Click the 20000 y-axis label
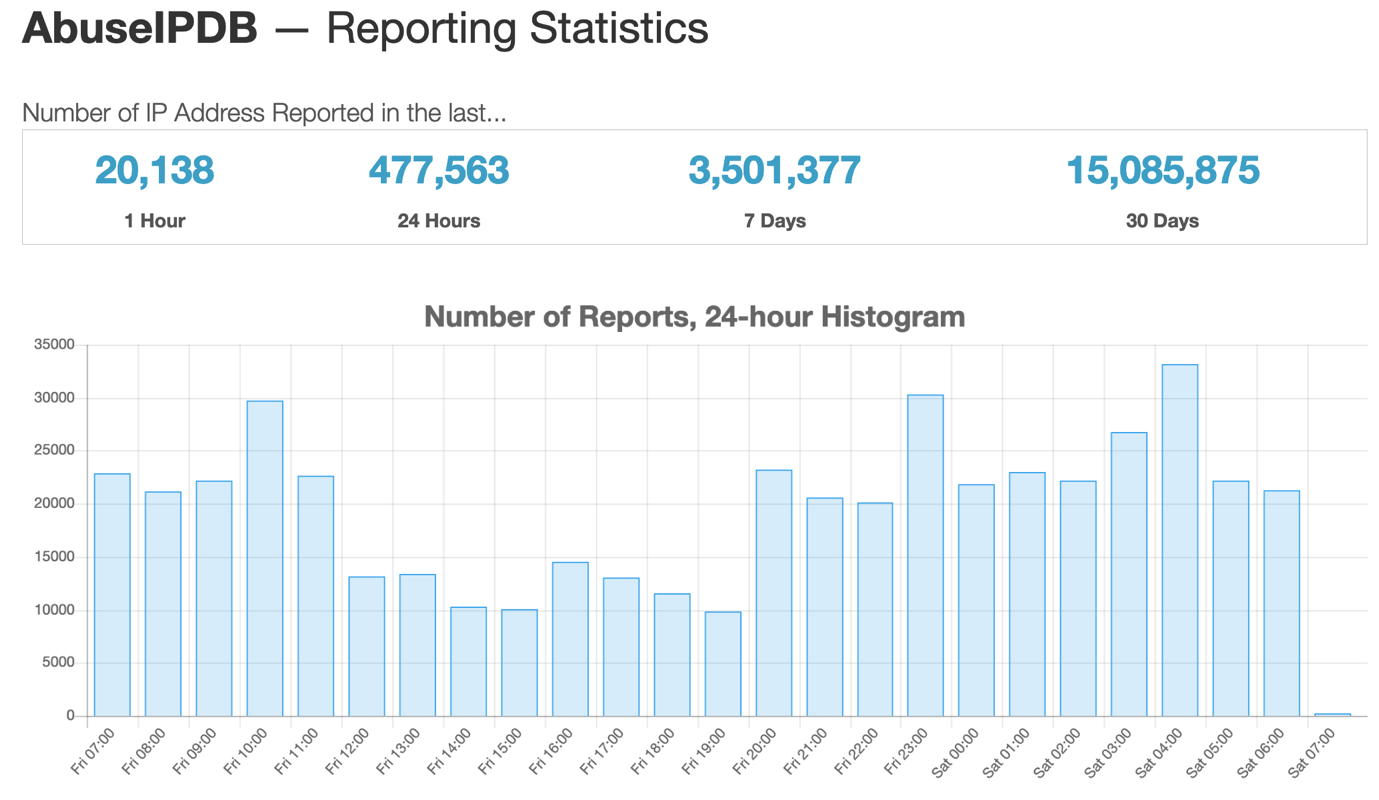 [x=55, y=504]
